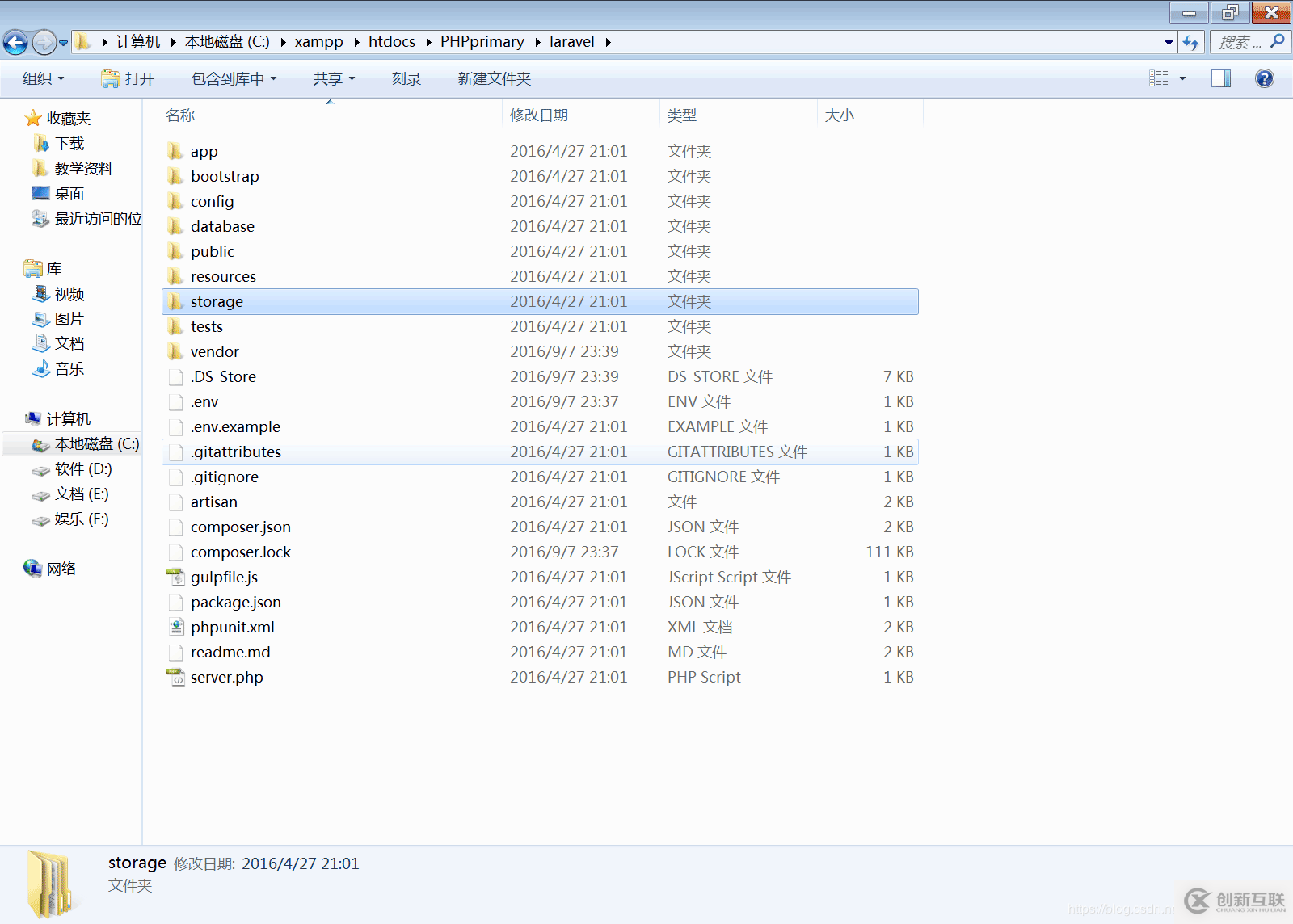Expand the dropdown arrow after laravel breadcrumb

coord(608,42)
